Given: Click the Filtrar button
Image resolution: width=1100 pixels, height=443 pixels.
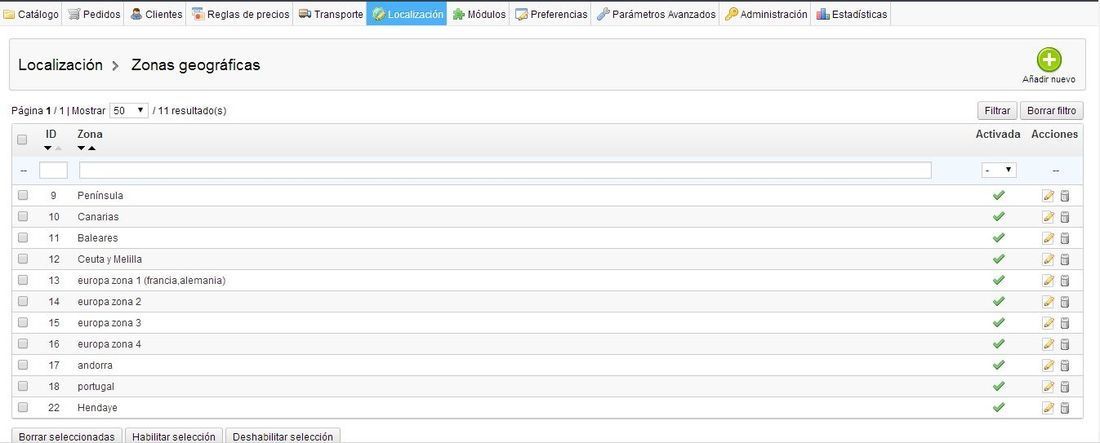Looking at the screenshot, I should (x=997, y=111).
